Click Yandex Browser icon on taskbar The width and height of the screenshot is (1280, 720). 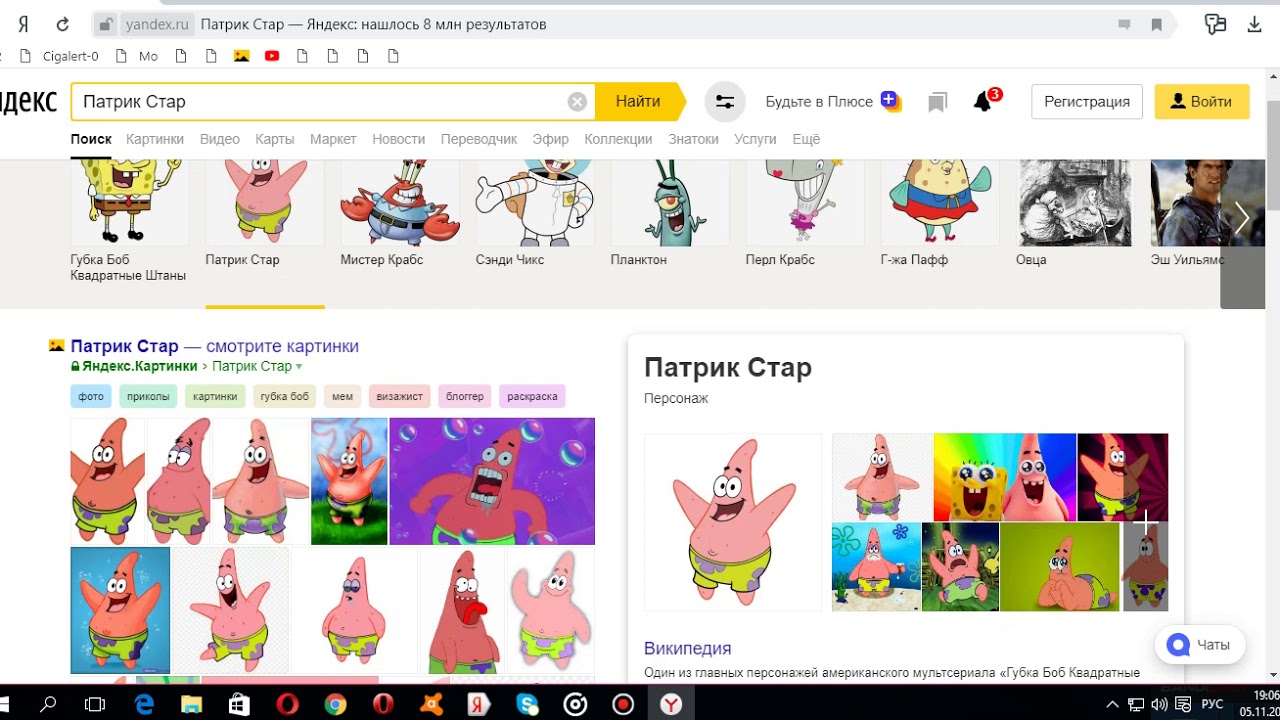click(x=671, y=704)
